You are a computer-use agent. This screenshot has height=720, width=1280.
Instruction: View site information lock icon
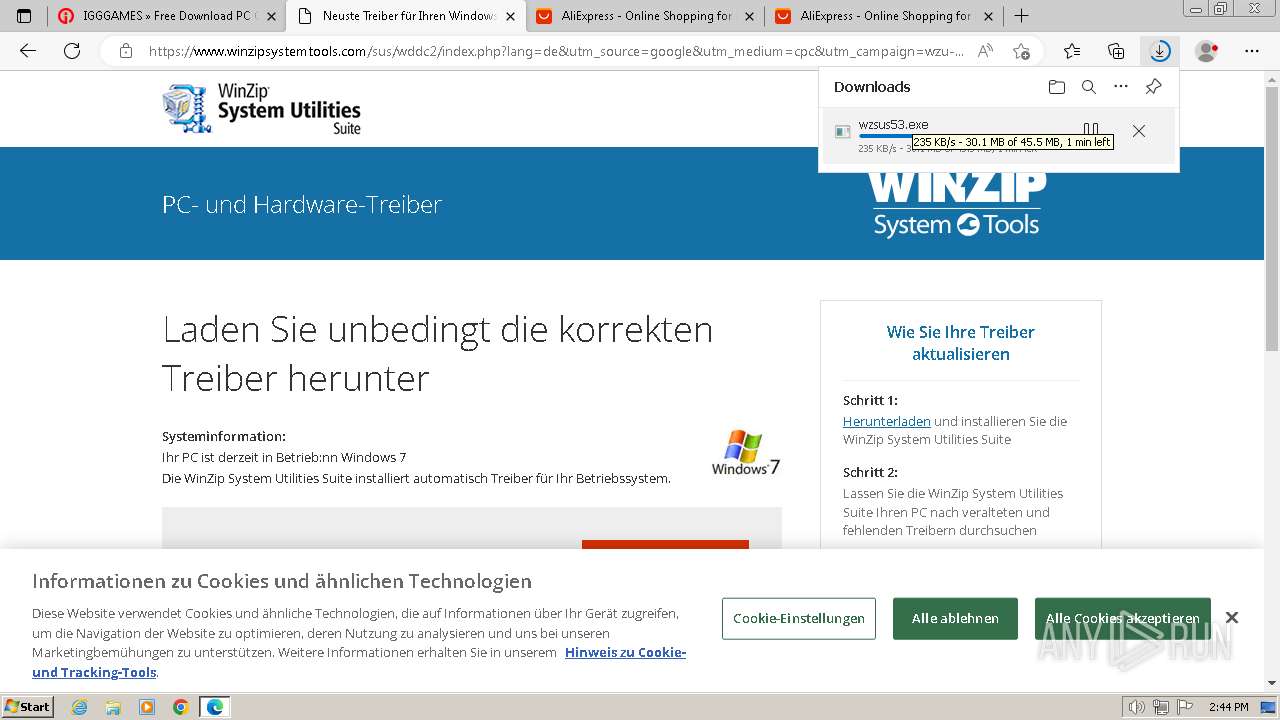126,51
